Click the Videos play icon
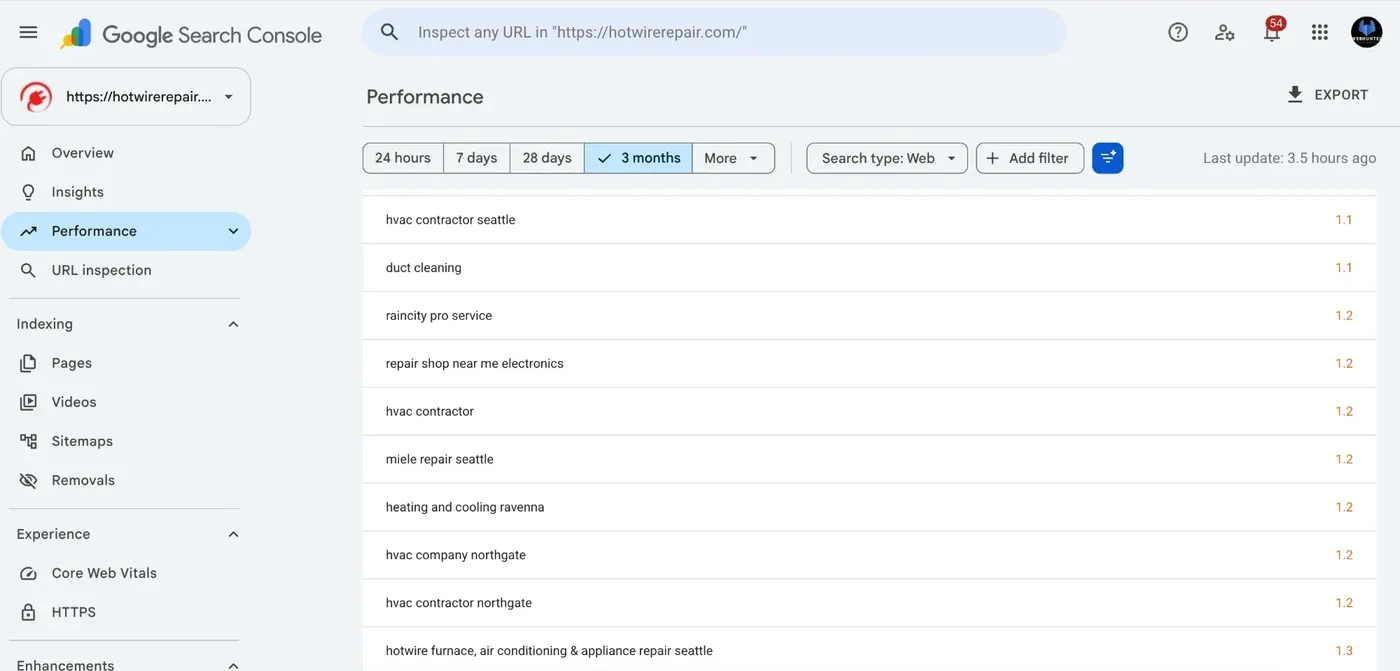 click(x=29, y=402)
